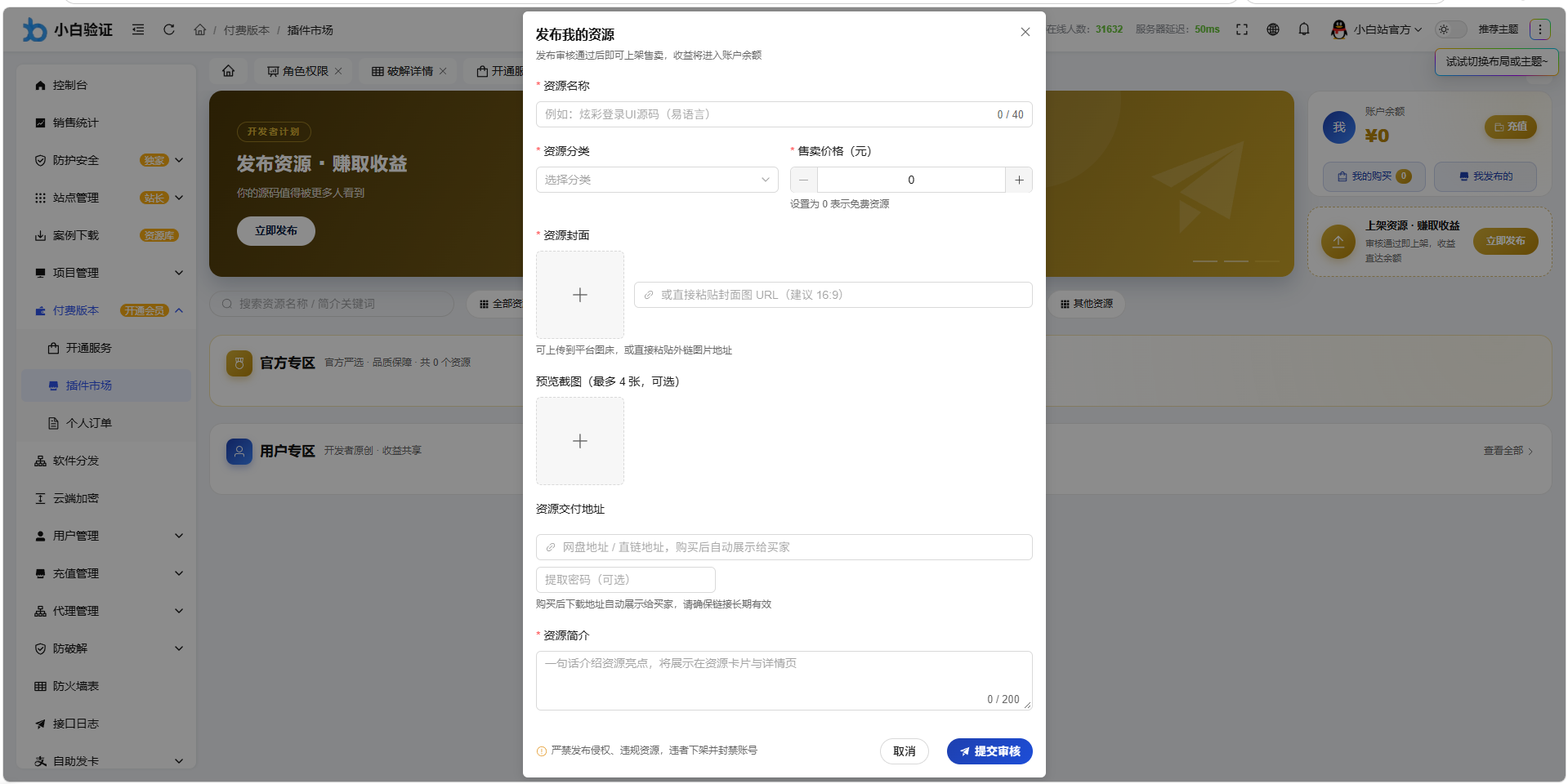Increase the 售卖价格 value with plus button
This screenshot has width=1568, height=784.
click(x=1019, y=180)
